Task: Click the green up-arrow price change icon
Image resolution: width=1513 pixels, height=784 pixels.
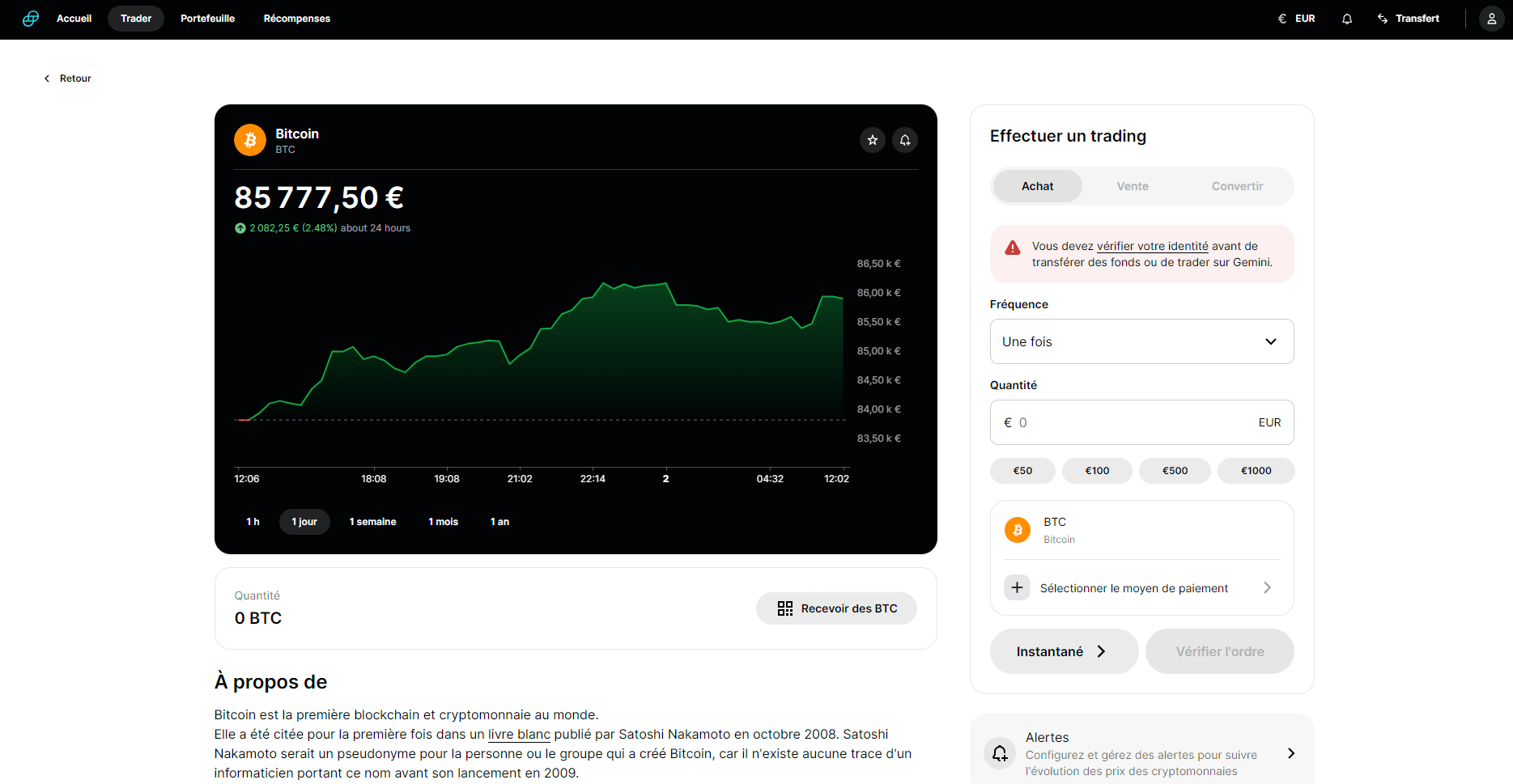Action: click(240, 228)
